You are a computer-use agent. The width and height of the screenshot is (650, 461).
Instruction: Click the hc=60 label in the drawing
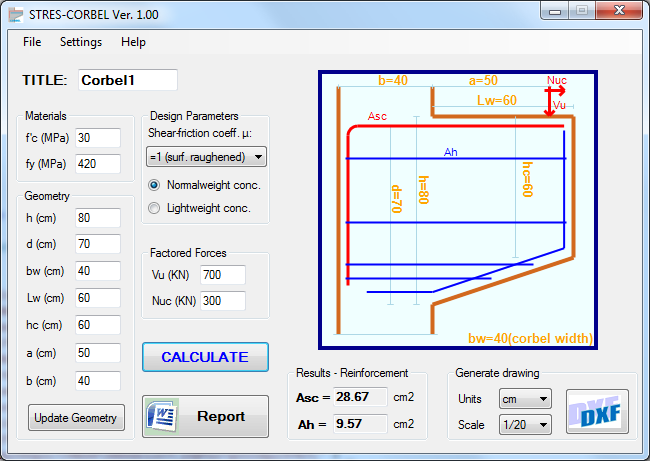pyautogui.click(x=527, y=179)
